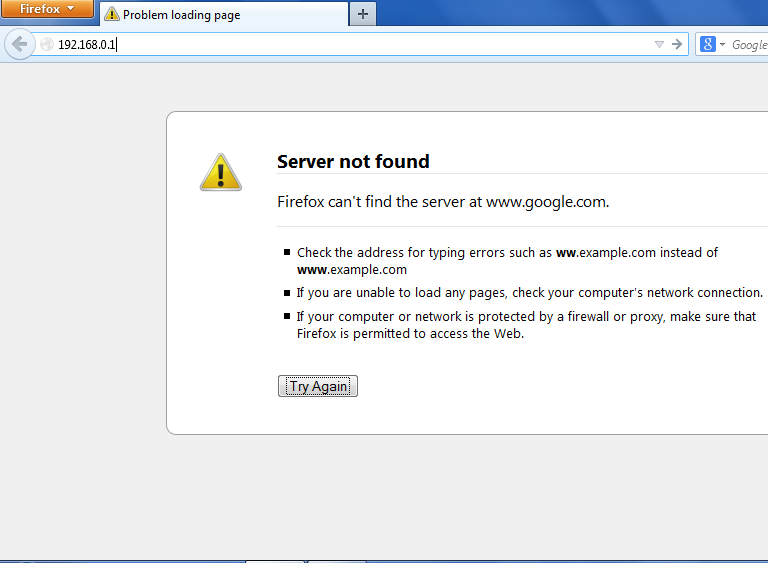
Task: Click the network connection suggestion line
Action: pos(529,293)
